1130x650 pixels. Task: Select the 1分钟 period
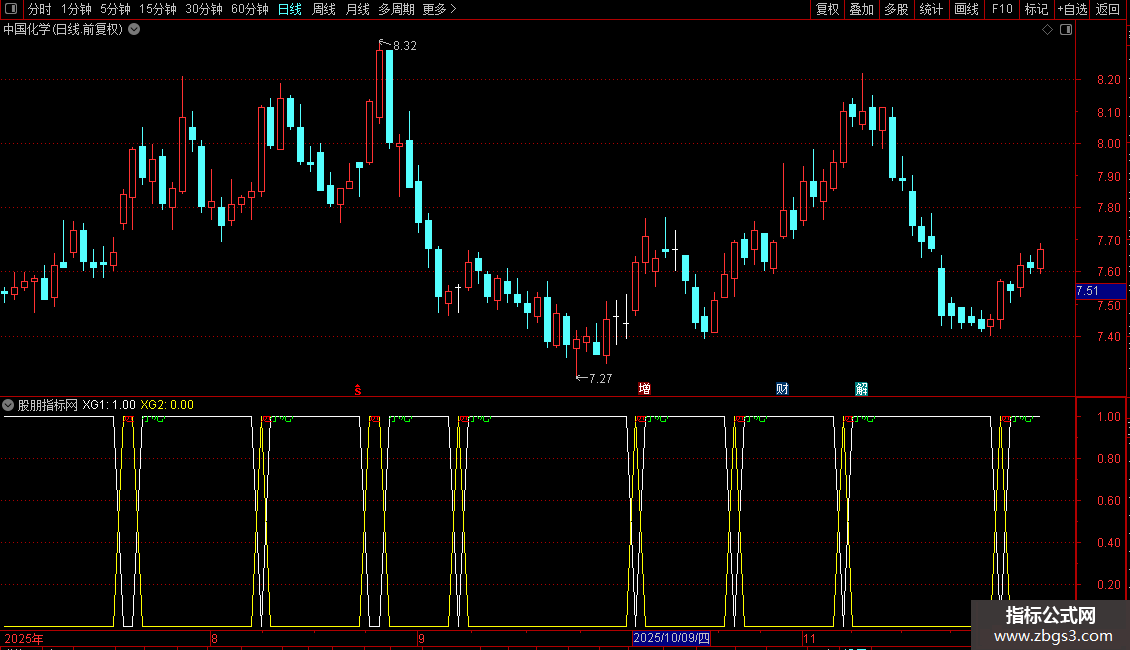[76, 9]
